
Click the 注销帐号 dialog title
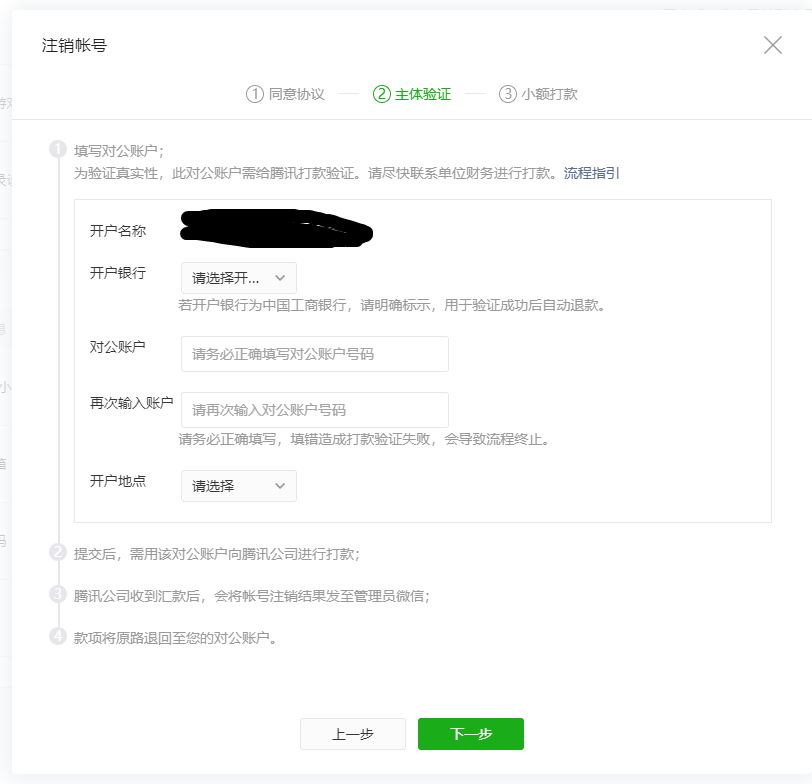(x=75, y=46)
